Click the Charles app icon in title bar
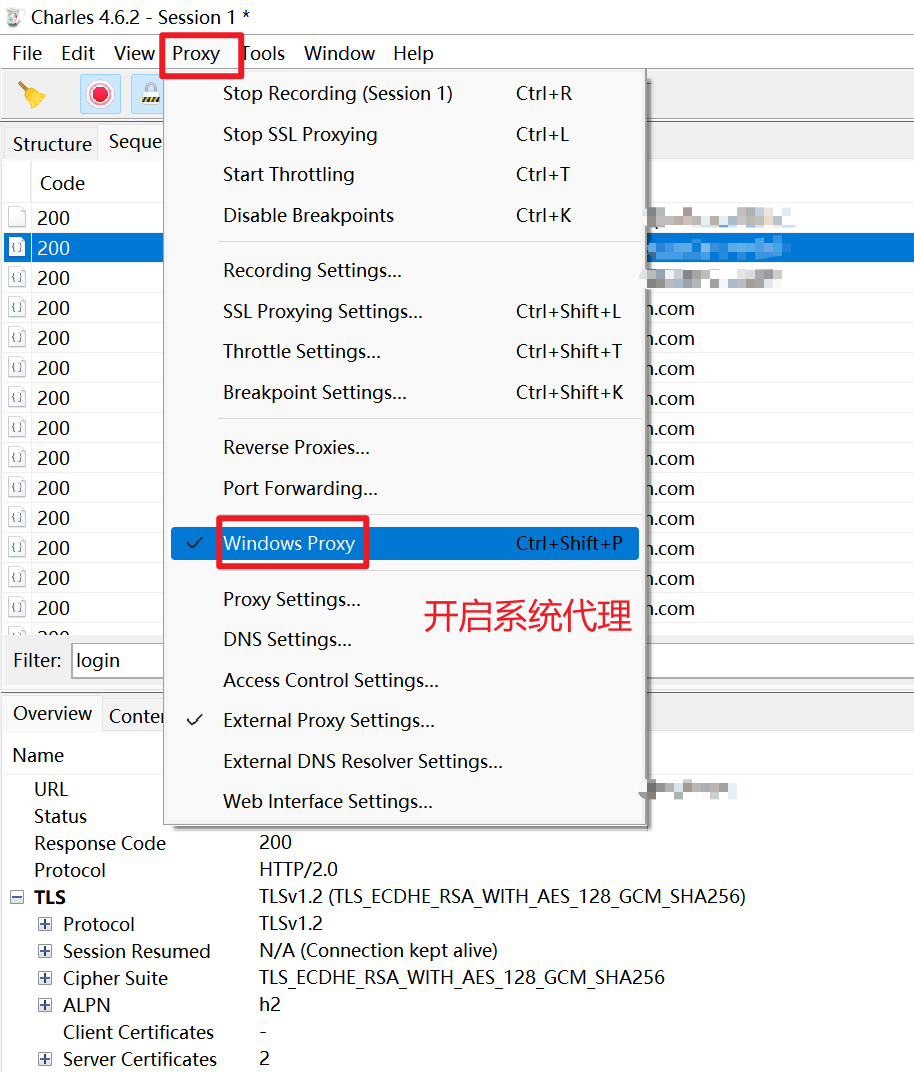914x1072 pixels. (14, 17)
